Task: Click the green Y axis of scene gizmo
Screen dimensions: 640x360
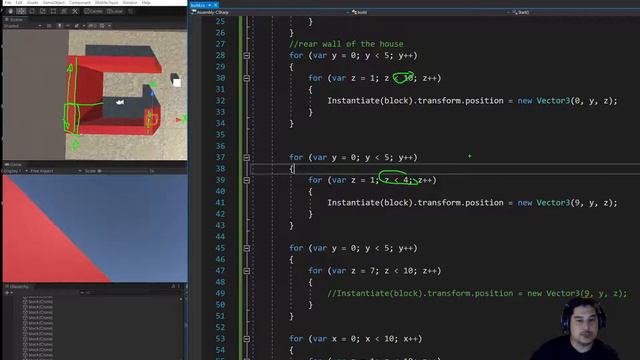Action: (153, 85)
